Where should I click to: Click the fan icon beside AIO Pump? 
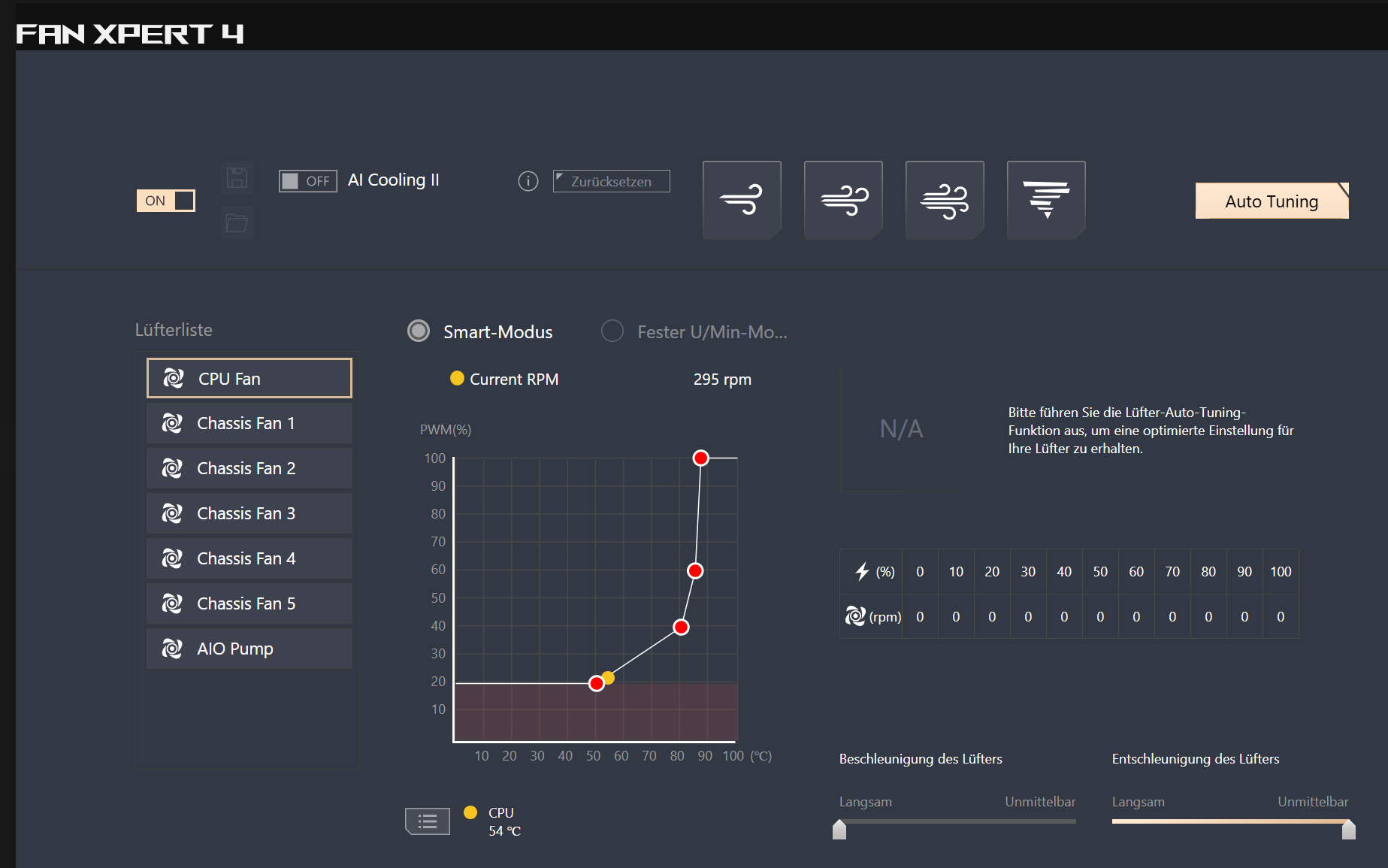(172, 649)
